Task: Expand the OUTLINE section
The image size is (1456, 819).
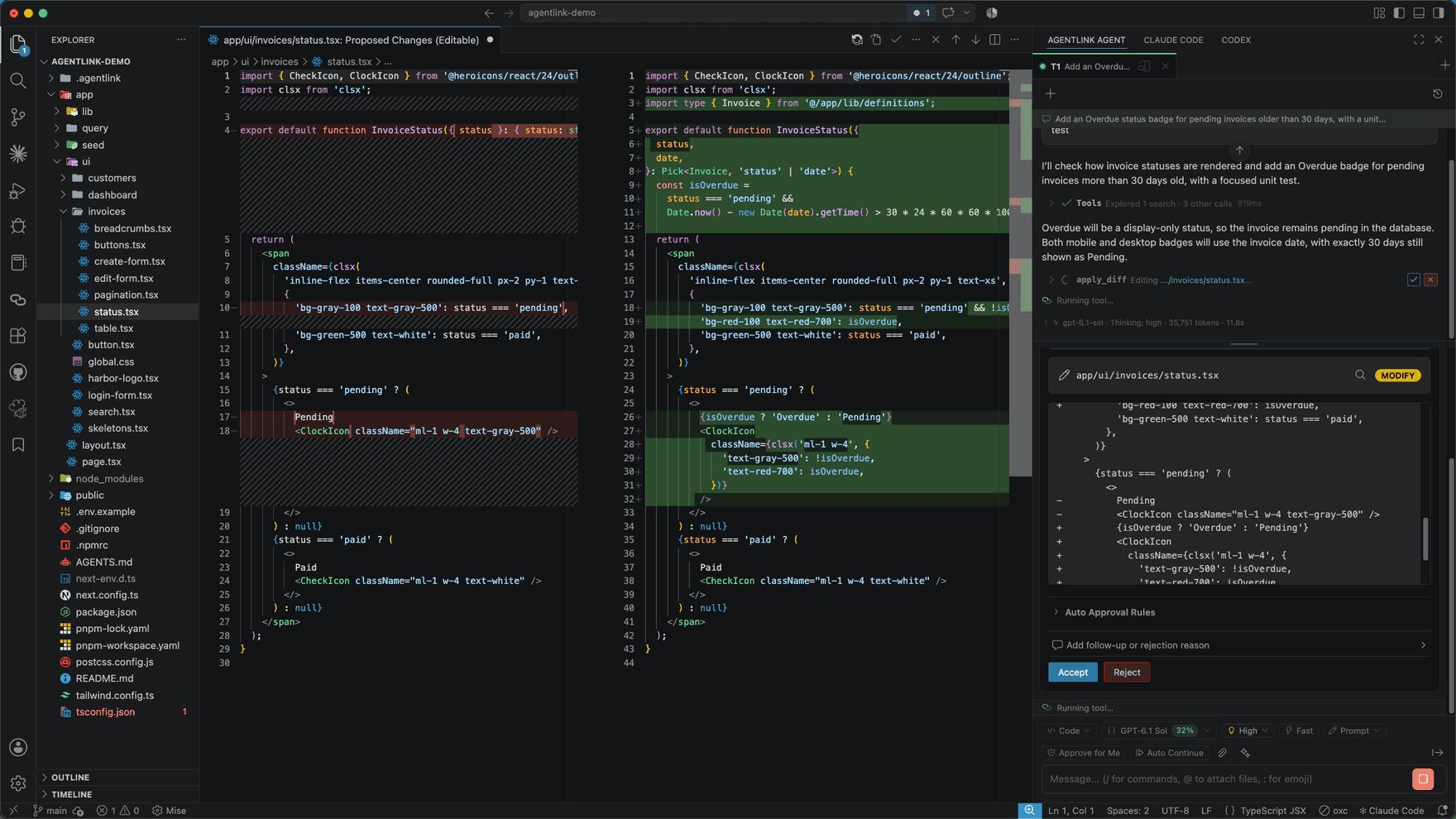Action: click(70, 778)
